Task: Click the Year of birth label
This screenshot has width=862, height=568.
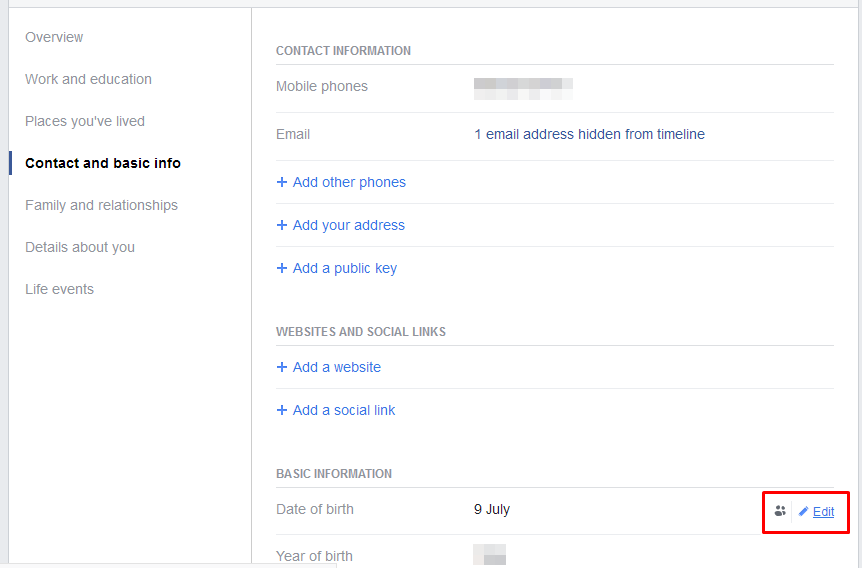Action: click(x=314, y=556)
